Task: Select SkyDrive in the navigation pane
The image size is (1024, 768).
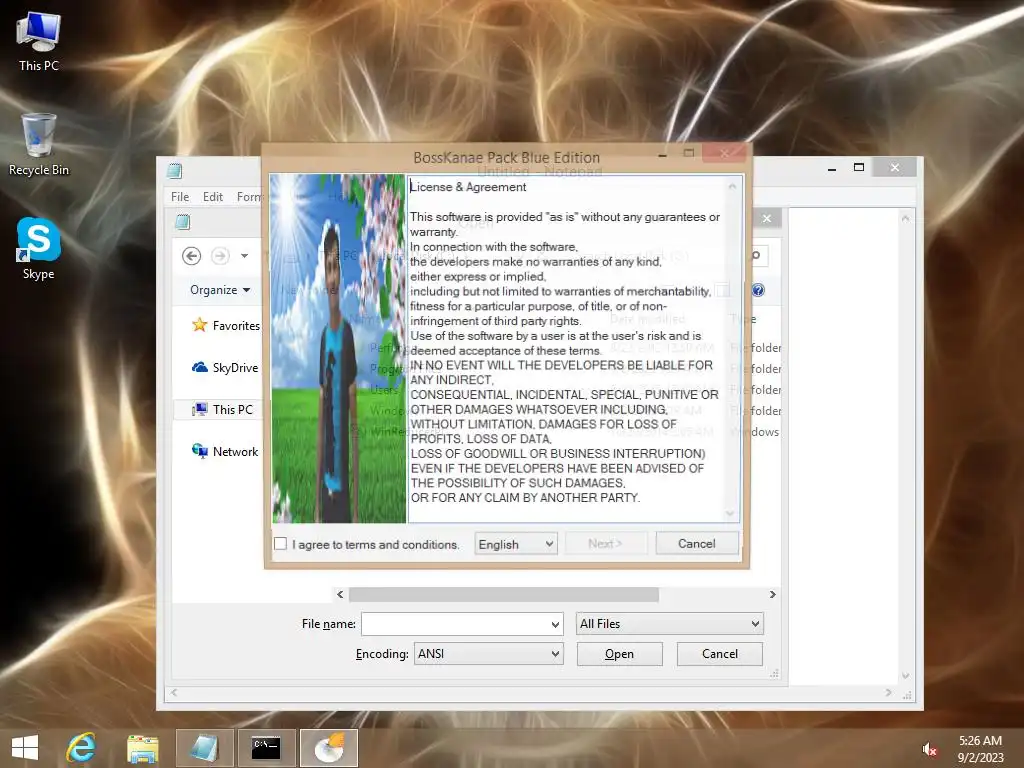Action: [225, 368]
